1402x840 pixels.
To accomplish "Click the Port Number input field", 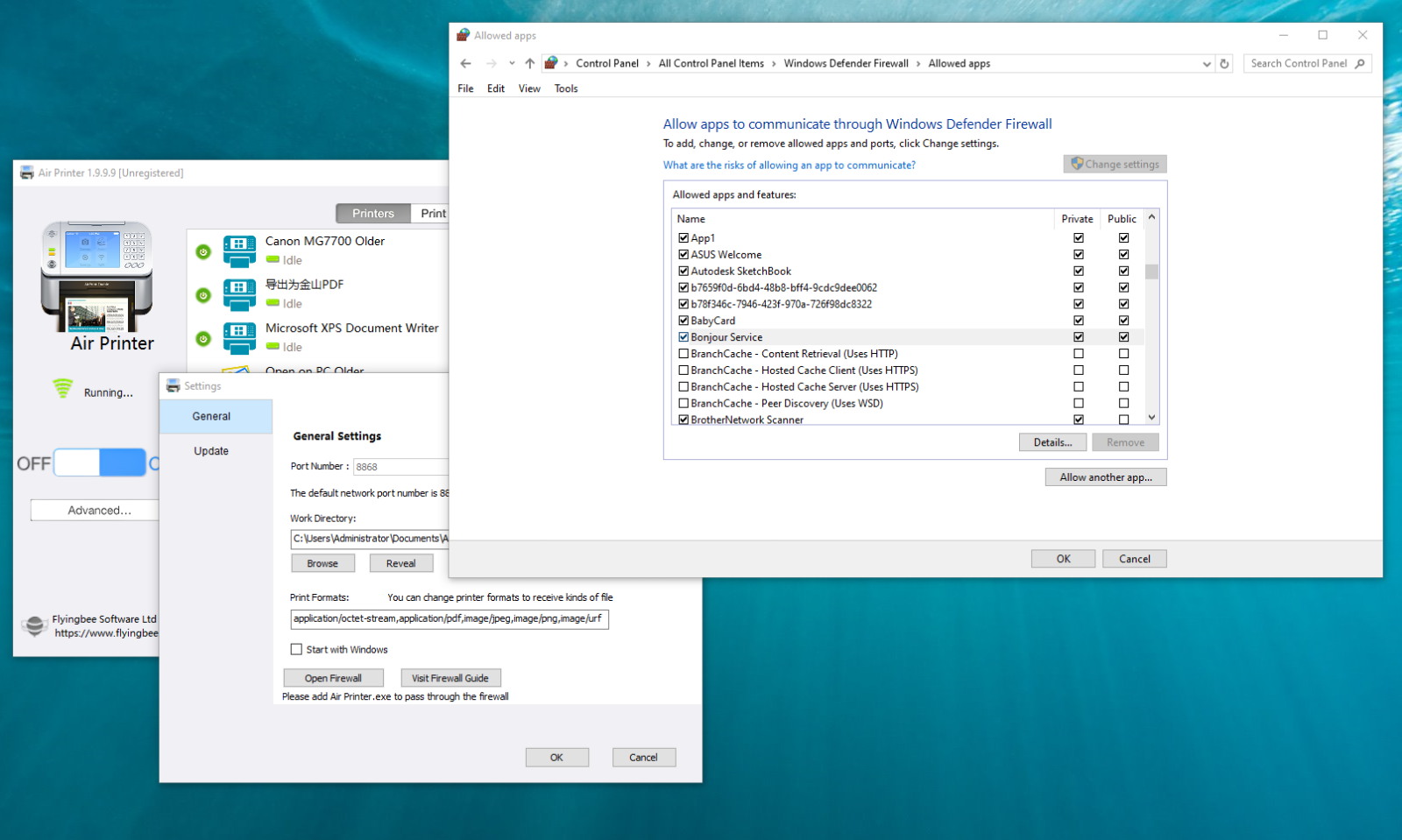I will point(401,467).
